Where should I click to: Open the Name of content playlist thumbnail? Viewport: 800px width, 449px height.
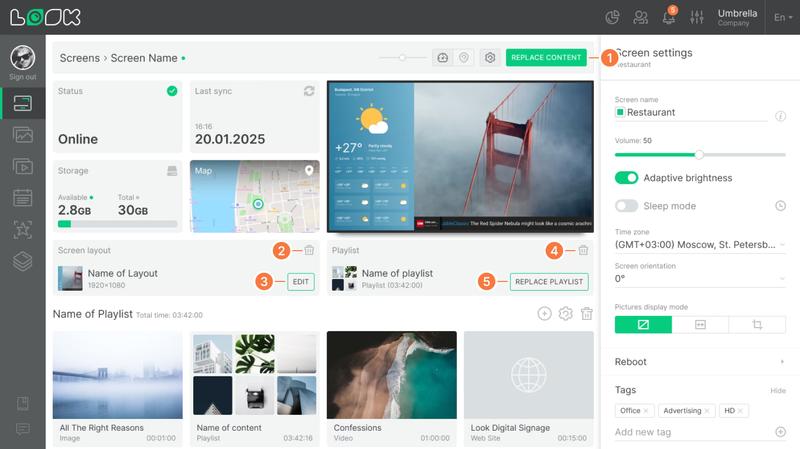(x=255, y=375)
